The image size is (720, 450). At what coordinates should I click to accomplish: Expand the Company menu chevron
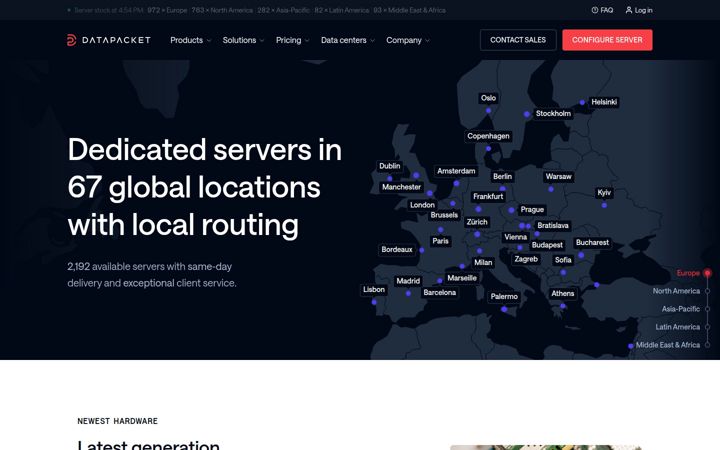click(x=428, y=40)
